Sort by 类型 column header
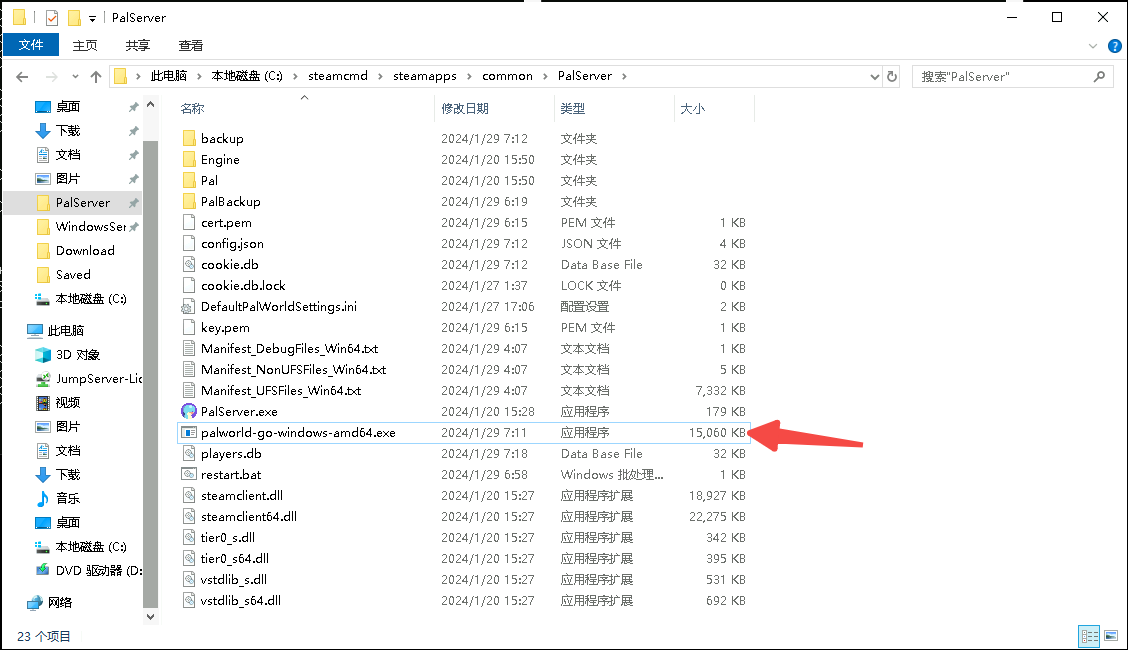 [573, 109]
